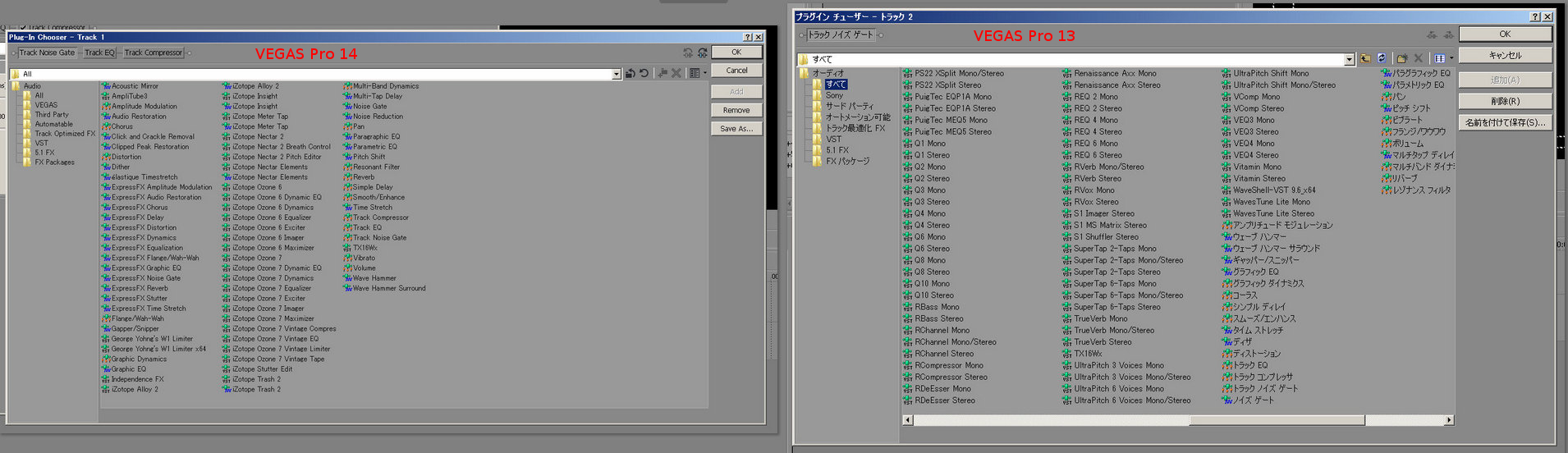Image resolution: width=1568 pixels, height=453 pixels.
Task: Click the help question mark in Plug-In Chooser Track 1
Action: [x=748, y=37]
